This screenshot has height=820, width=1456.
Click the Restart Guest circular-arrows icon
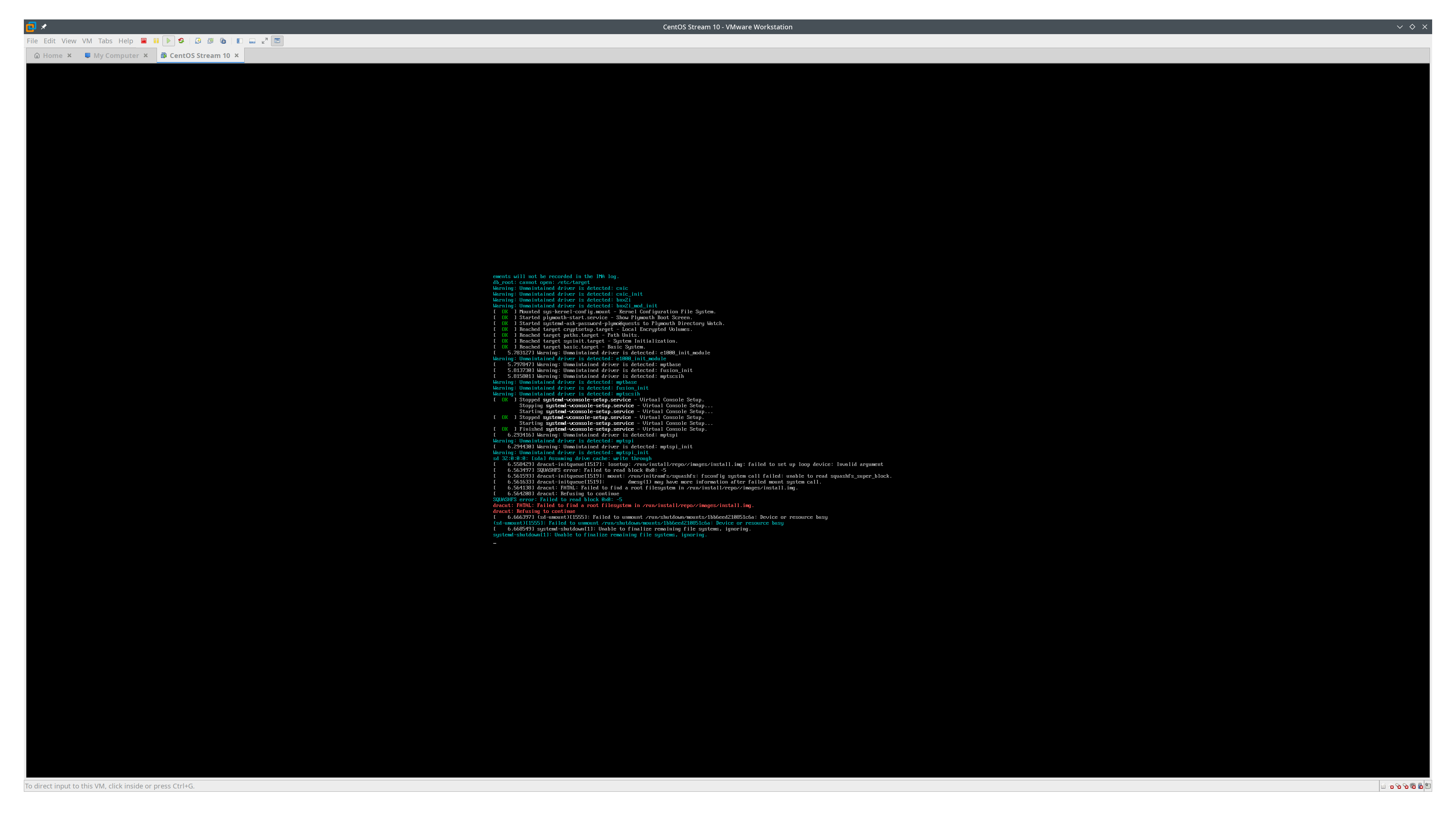[181, 41]
